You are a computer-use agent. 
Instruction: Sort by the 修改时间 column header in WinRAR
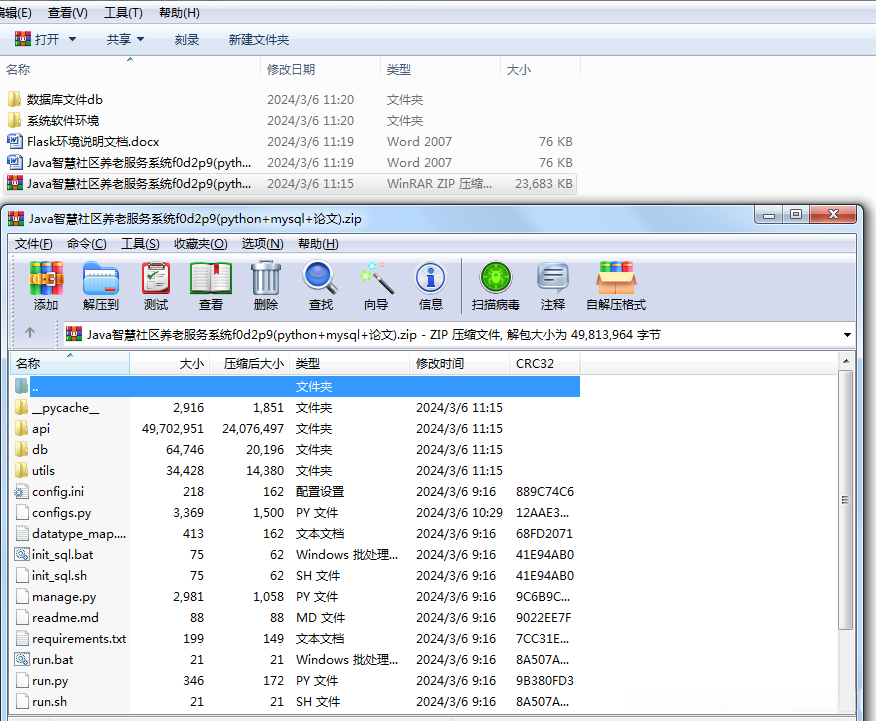point(460,364)
